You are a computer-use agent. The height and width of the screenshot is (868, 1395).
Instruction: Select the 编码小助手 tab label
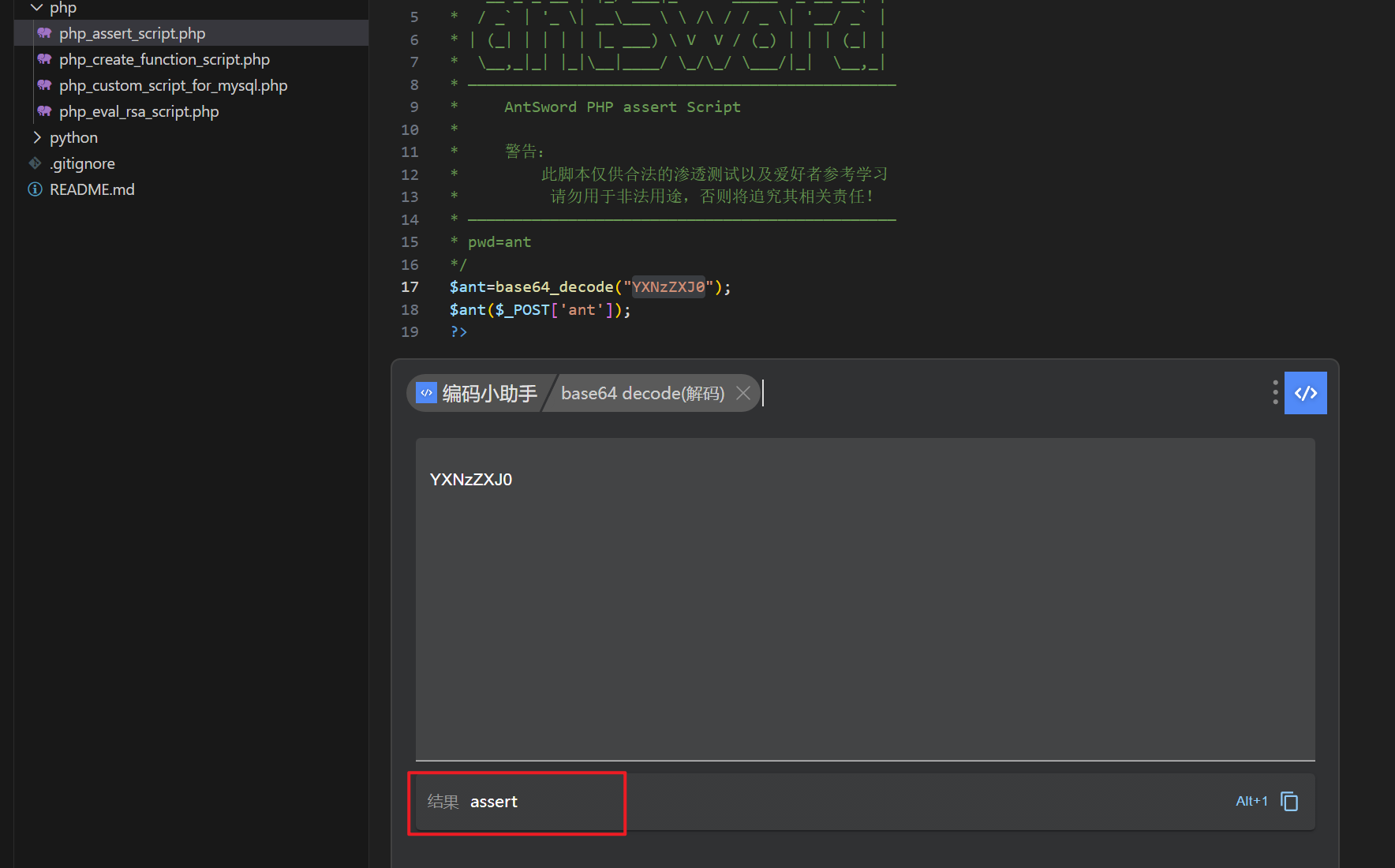click(x=489, y=393)
